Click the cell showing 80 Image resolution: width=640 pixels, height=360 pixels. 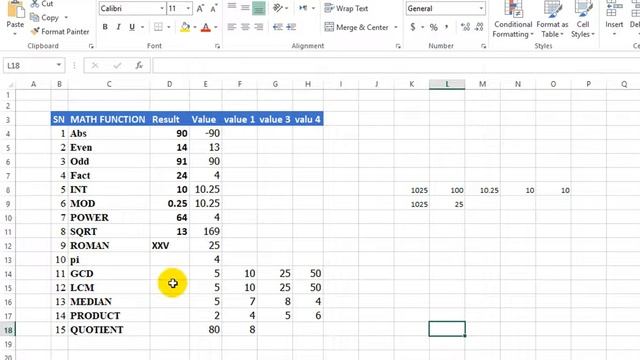coord(206,330)
